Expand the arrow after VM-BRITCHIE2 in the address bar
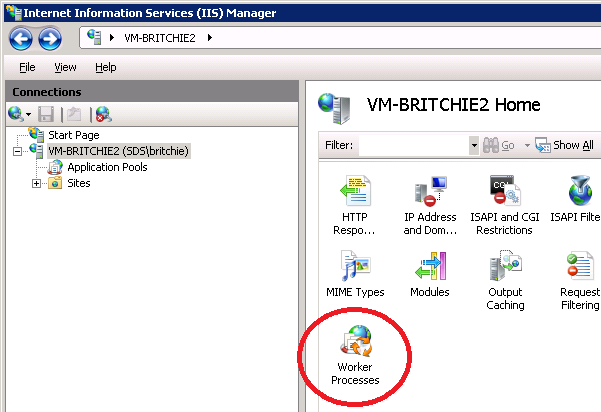The width and height of the screenshot is (601, 412). click(210, 38)
